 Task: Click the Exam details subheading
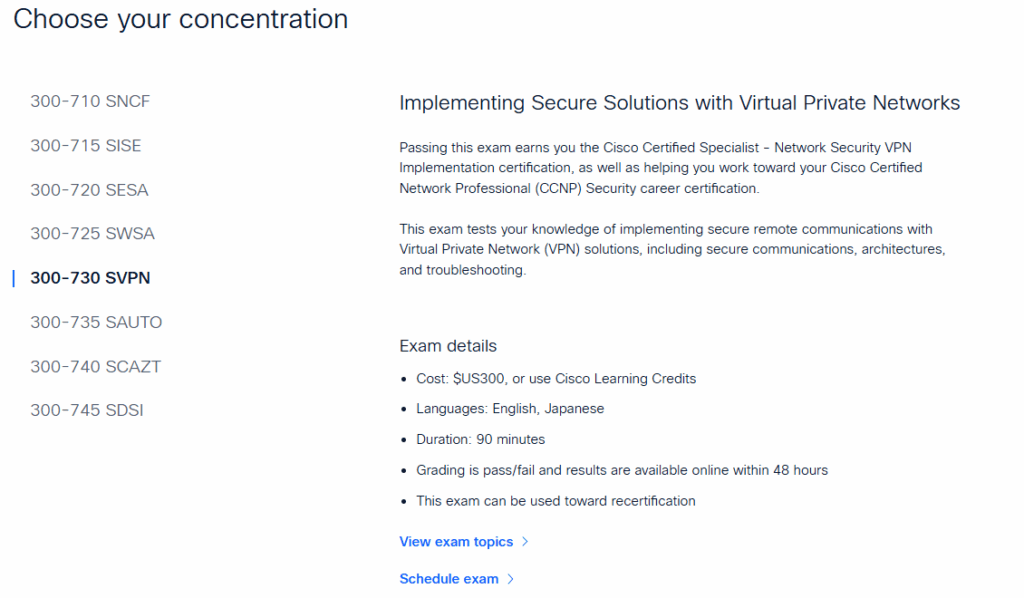click(448, 346)
